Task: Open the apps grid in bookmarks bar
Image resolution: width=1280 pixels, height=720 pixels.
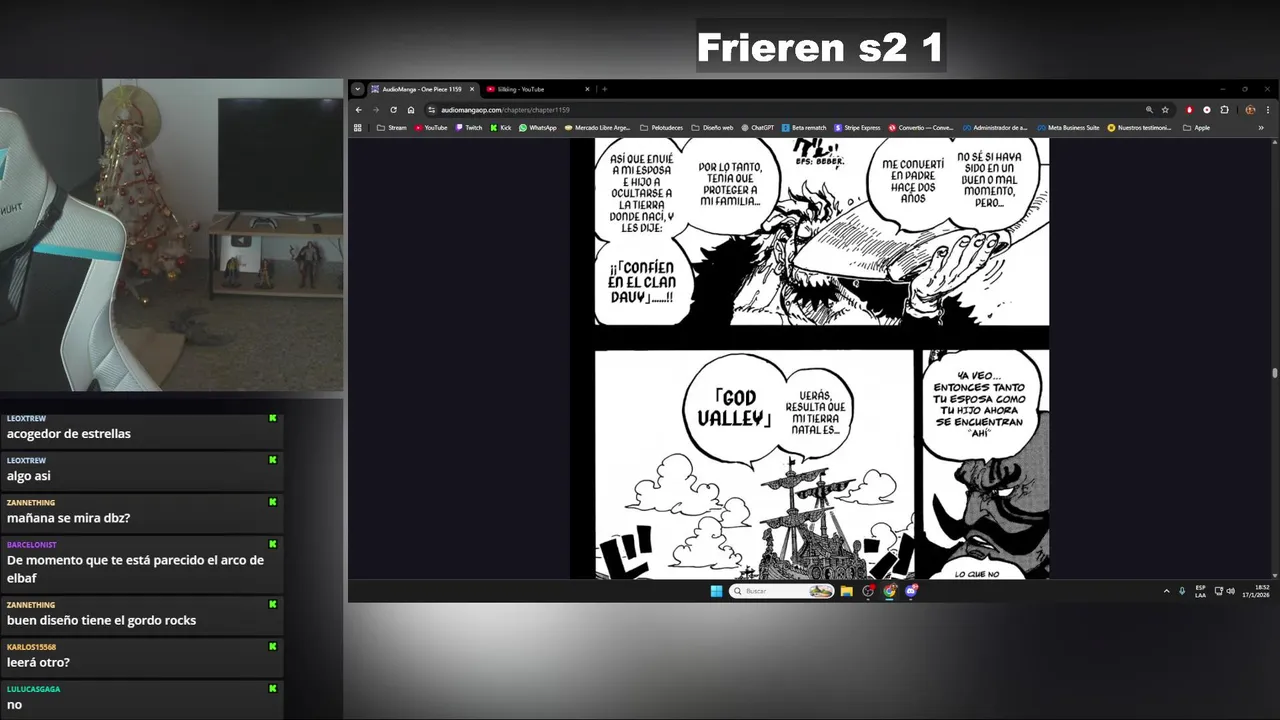Action: click(358, 128)
